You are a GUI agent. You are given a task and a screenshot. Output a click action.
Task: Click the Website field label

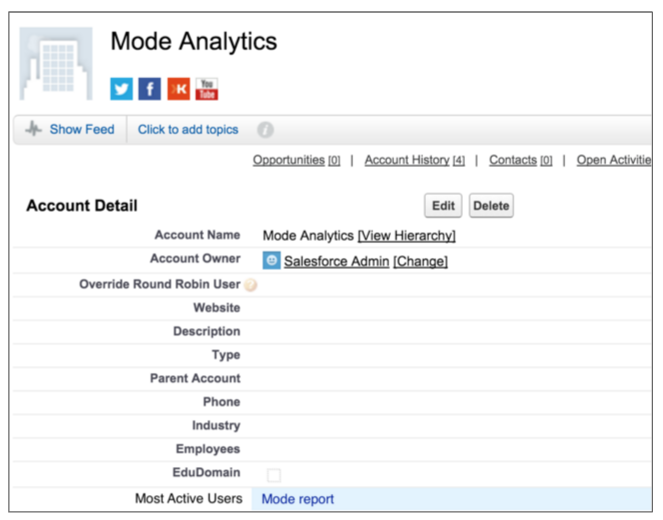(217, 308)
